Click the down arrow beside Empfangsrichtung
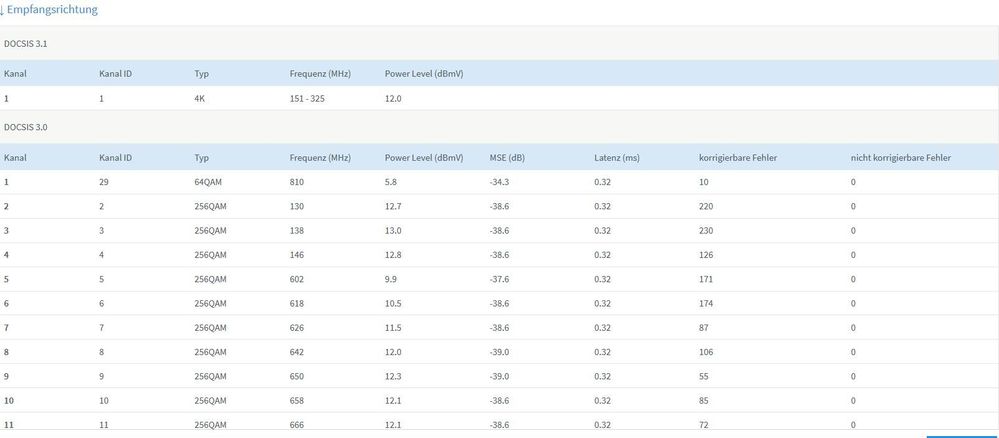The height and width of the screenshot is (438, 999). (3, 9)
